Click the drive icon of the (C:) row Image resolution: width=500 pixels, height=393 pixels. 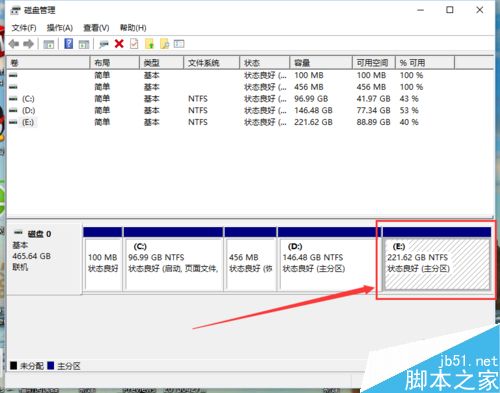click(x=13, y=99)
